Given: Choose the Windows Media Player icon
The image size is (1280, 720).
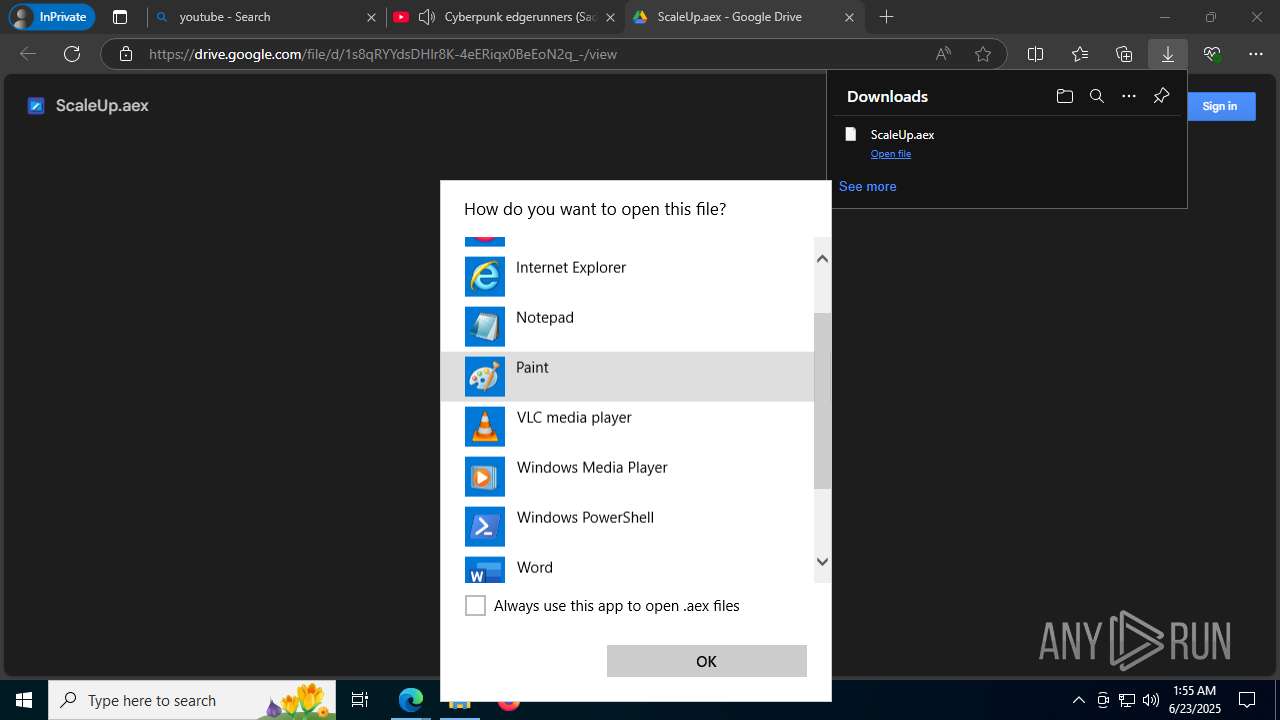Looking at the screenshot, I should pyautogui.click(x=485, y=477).
